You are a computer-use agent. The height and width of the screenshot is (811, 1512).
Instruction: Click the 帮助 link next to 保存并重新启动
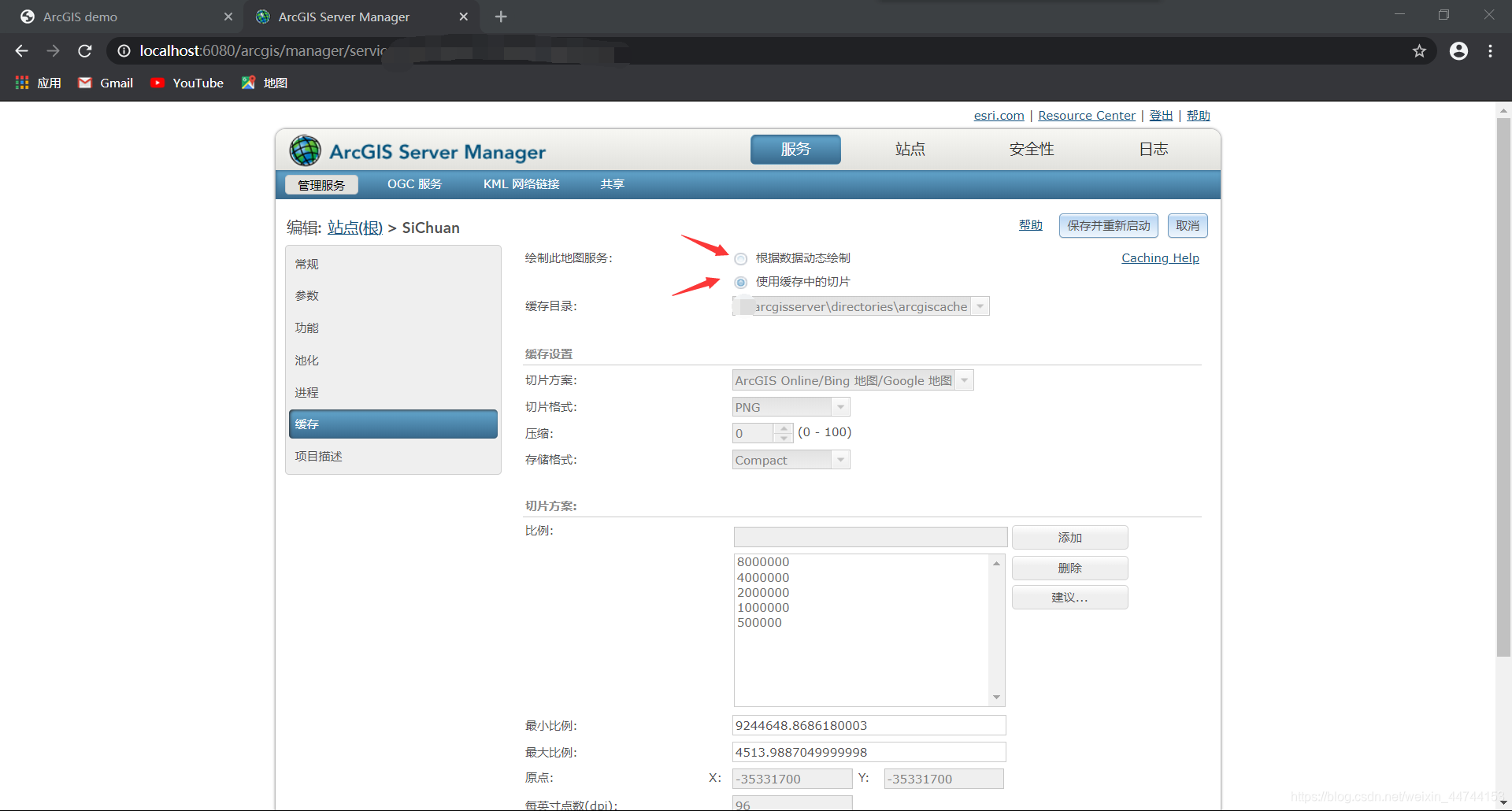(1031, 226)
